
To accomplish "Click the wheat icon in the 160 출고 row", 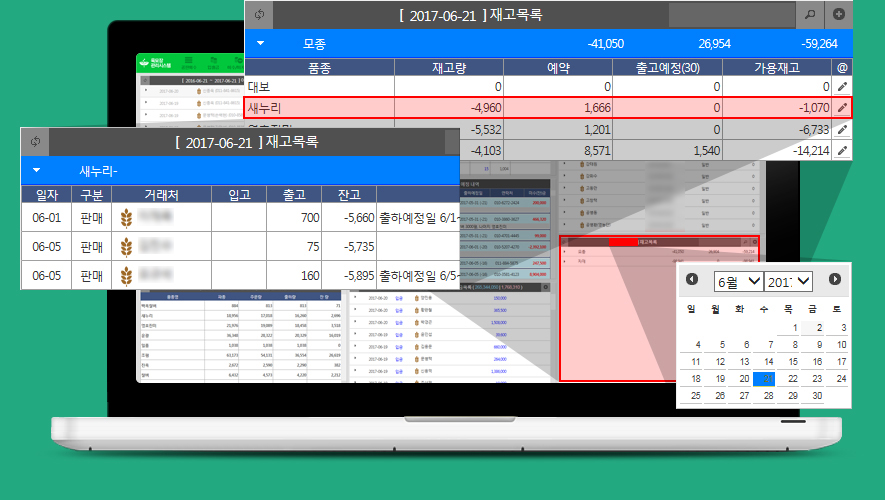I will coord(126,275).
